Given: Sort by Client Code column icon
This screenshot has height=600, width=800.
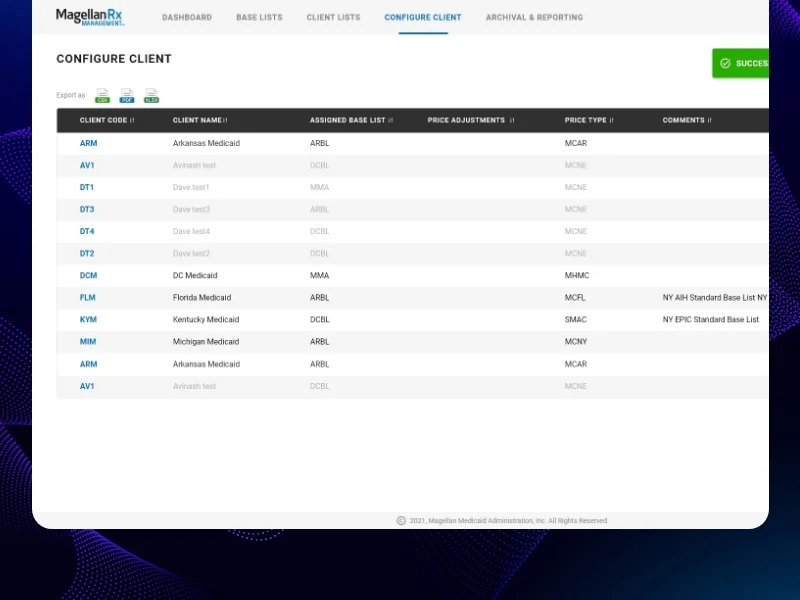Looking at the screenshot, I should click(132, 120).
